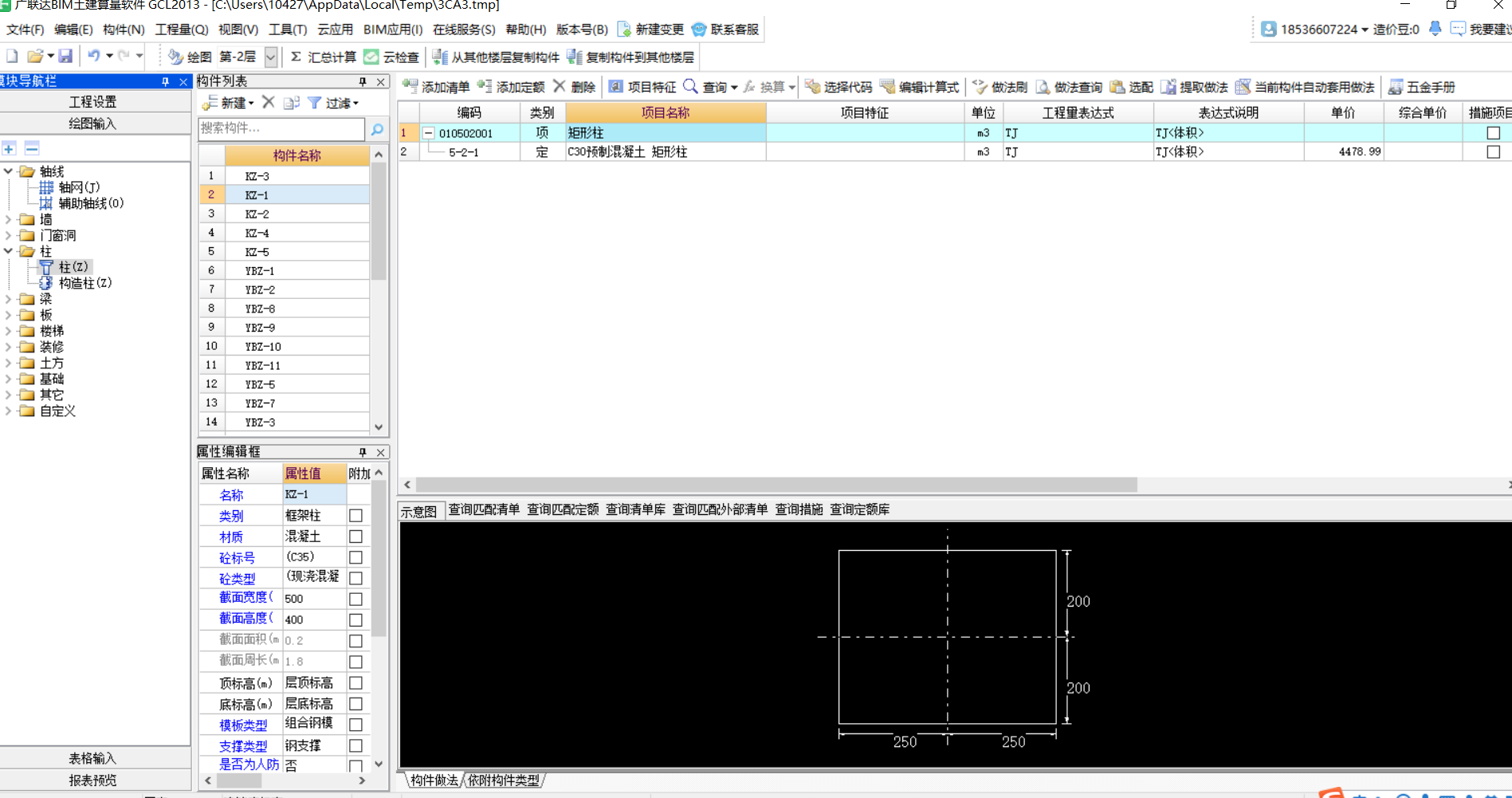
Task: Click 新建变更 button
Action: [x=650, y=29]
